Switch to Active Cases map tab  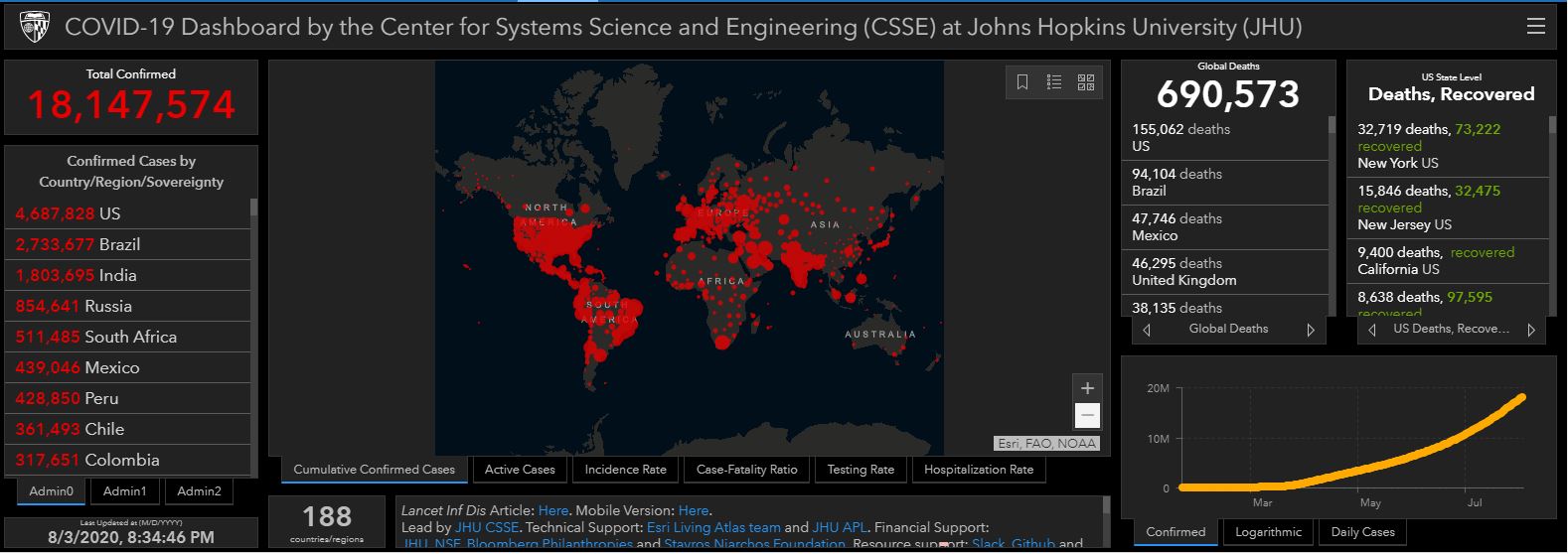coord(520,470)
